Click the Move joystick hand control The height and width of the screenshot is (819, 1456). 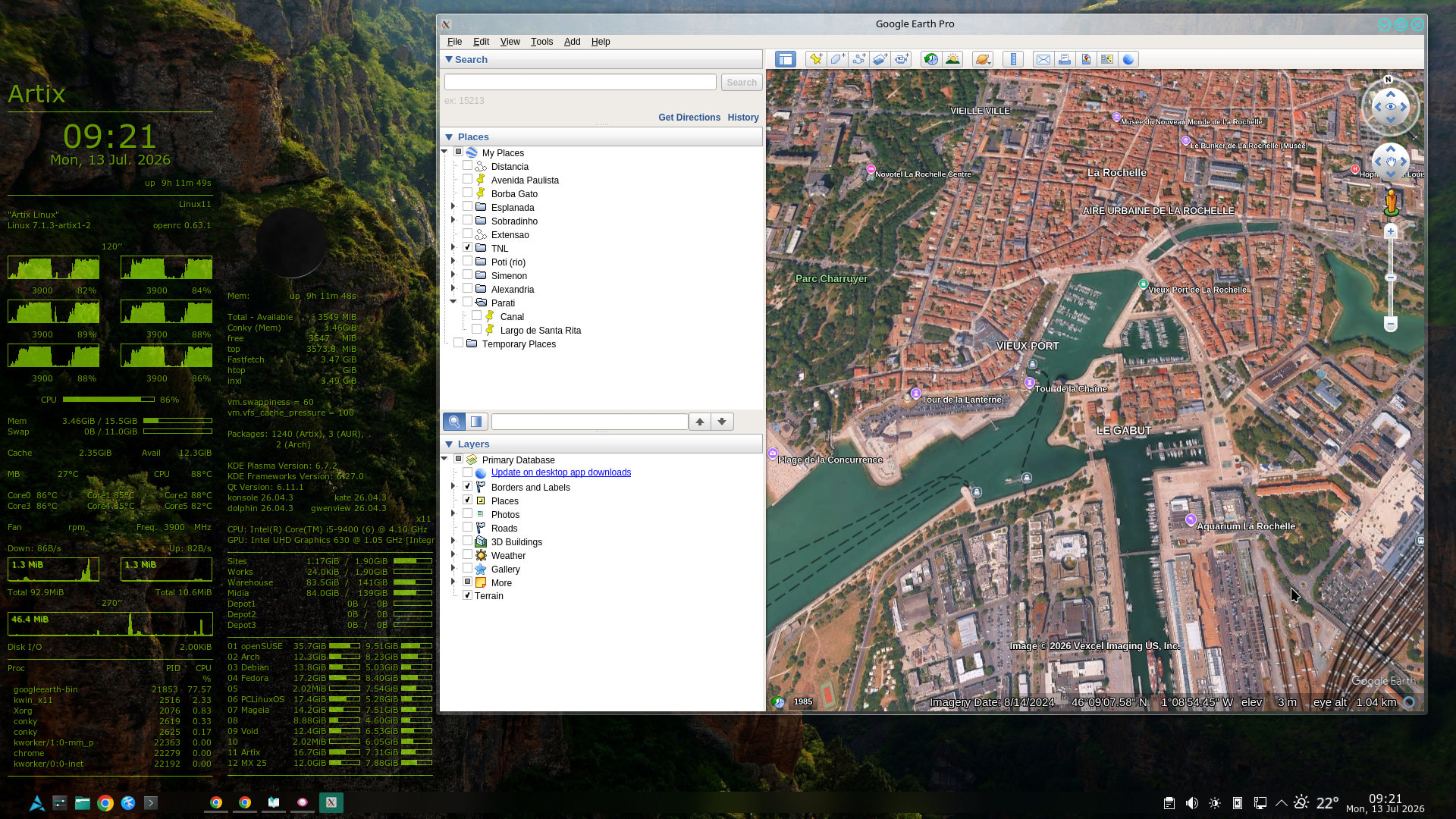(x=1391, y=162)
